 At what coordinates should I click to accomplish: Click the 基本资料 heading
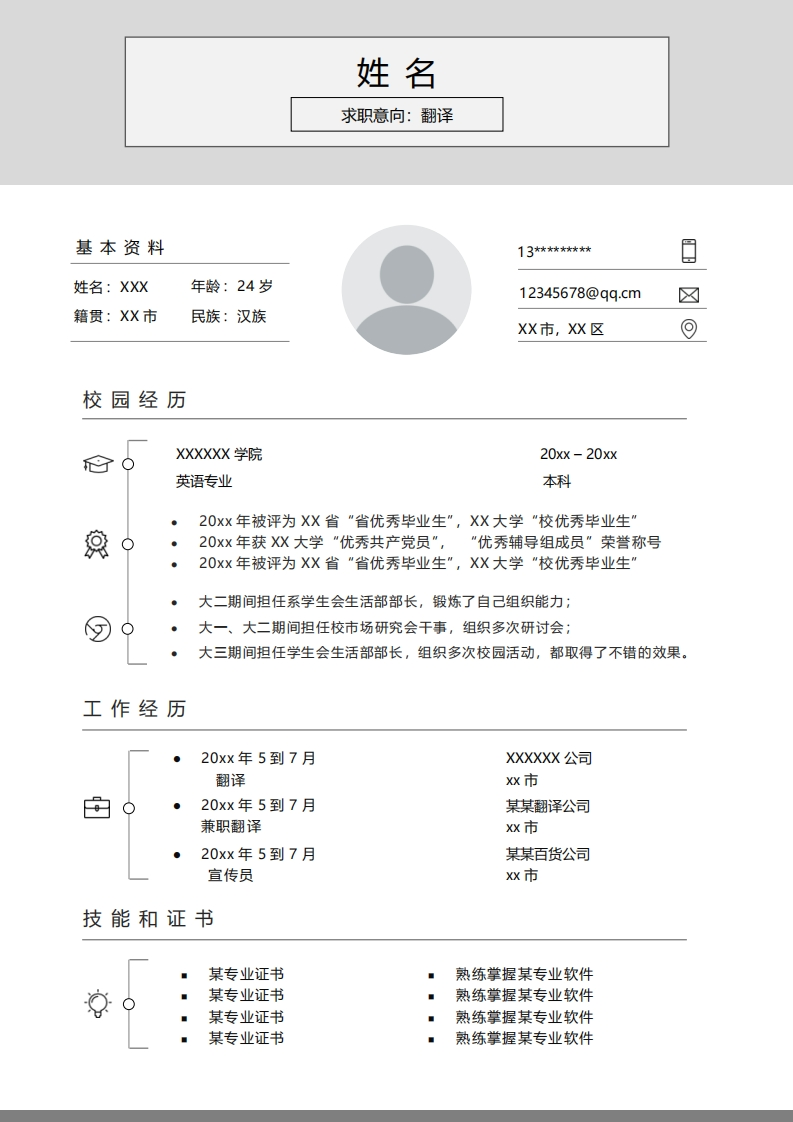121,248
